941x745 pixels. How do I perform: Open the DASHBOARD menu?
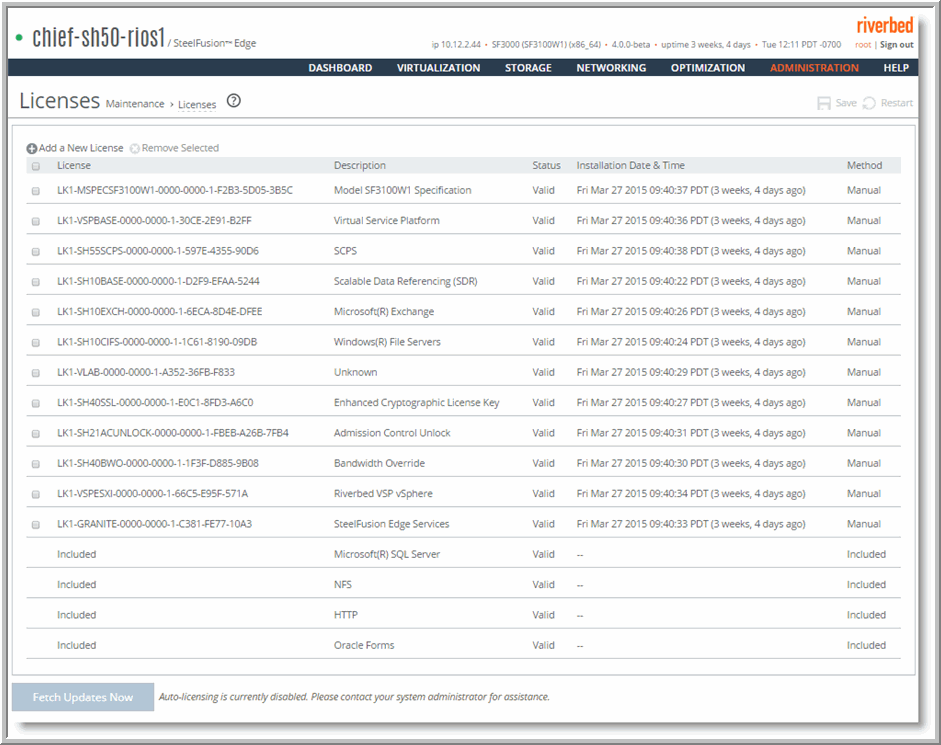pos(340,68)
